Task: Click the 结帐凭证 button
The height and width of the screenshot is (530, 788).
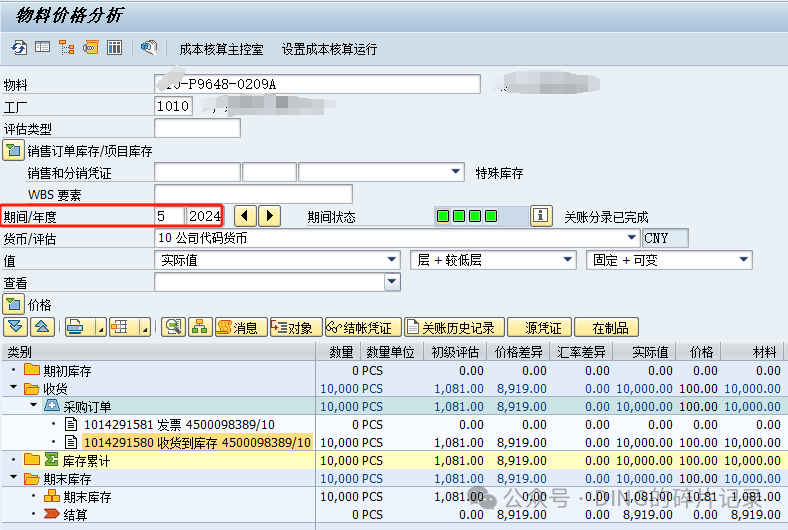Action: pos(363,328)
